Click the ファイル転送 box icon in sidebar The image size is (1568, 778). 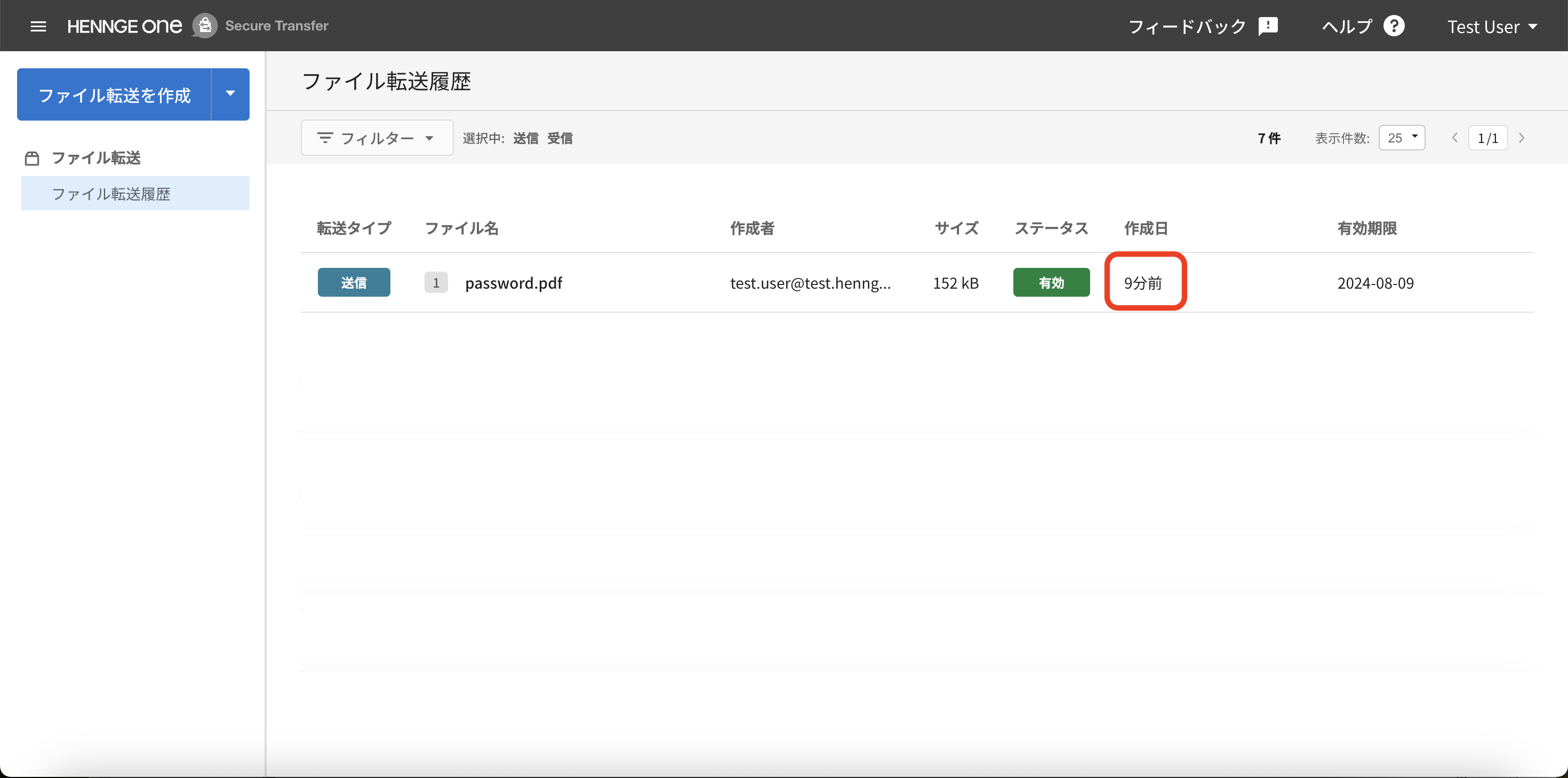(x=32, y=158)
